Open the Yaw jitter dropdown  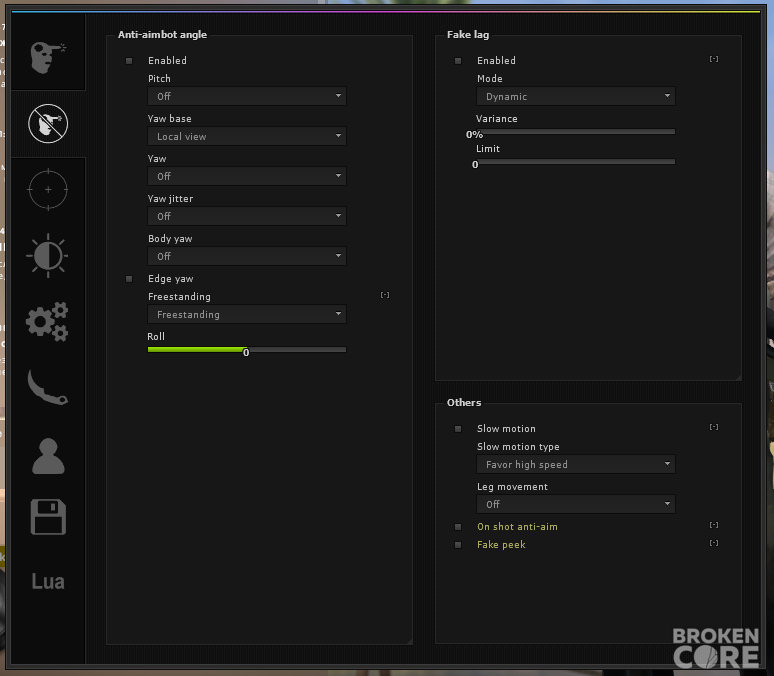click(x=247, y=216)
